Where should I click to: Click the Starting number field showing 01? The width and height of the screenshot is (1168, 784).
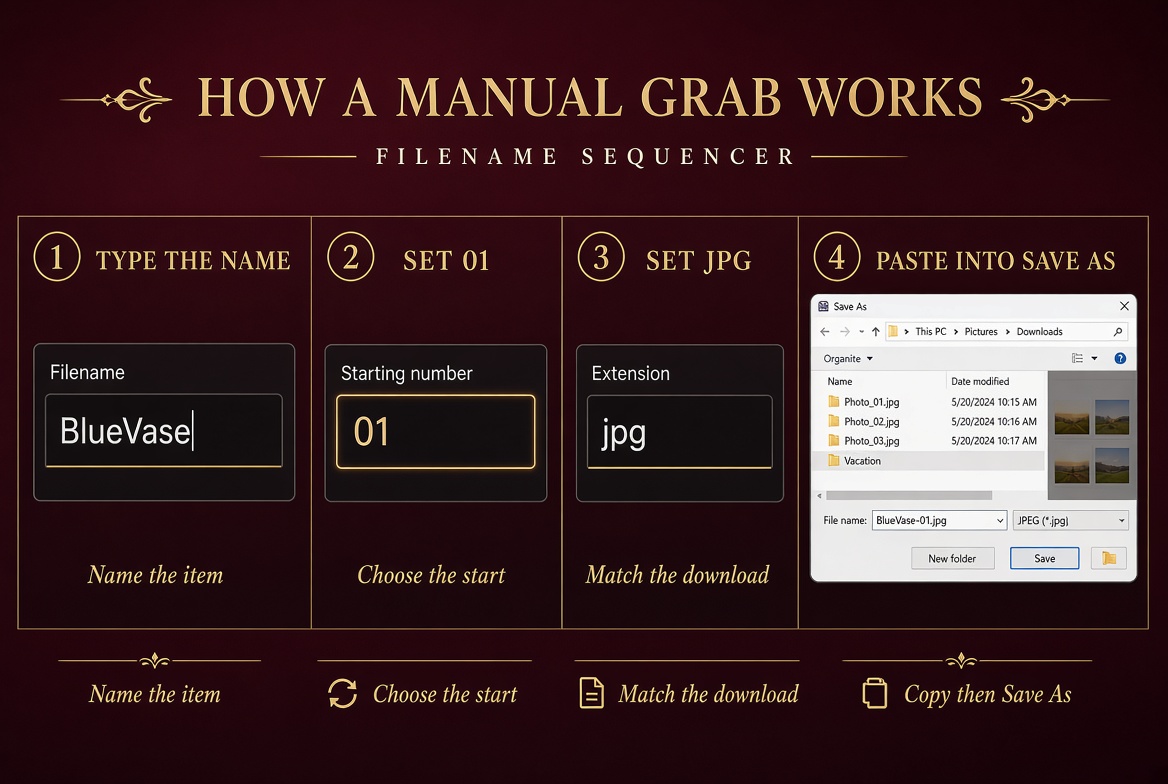(x=436, y=431)
